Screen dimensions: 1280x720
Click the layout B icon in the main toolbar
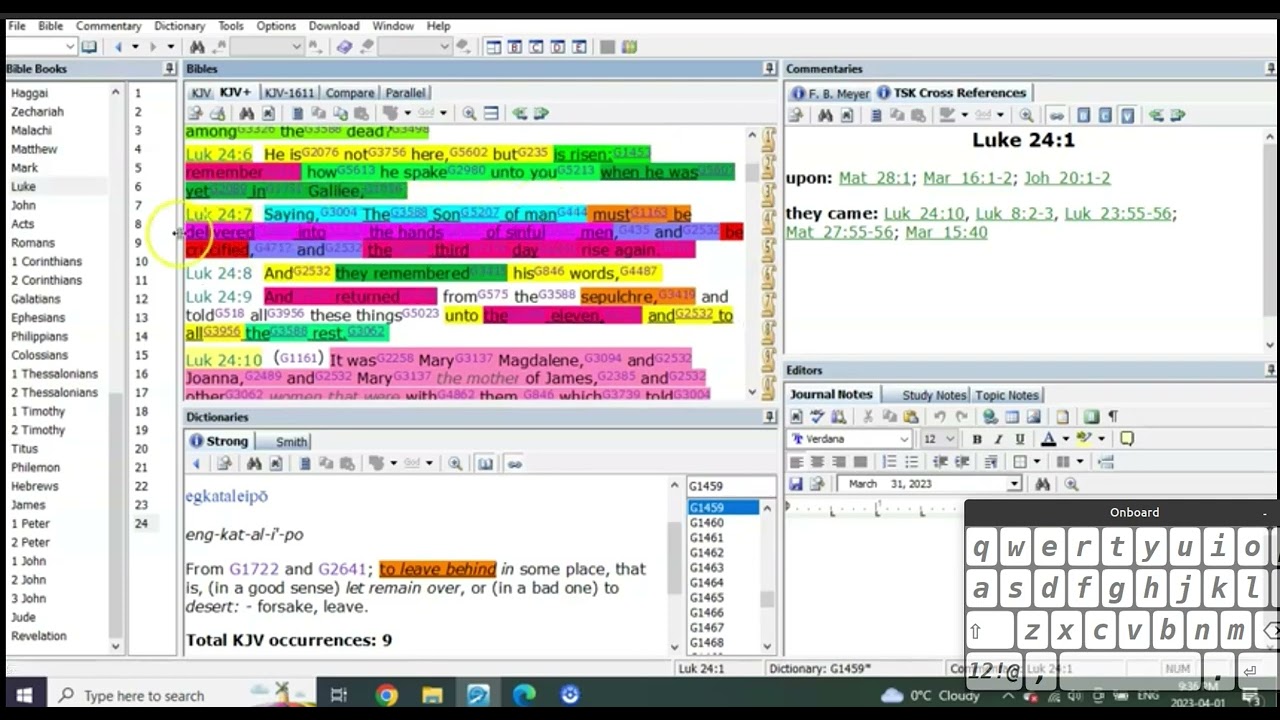point(515,47)
